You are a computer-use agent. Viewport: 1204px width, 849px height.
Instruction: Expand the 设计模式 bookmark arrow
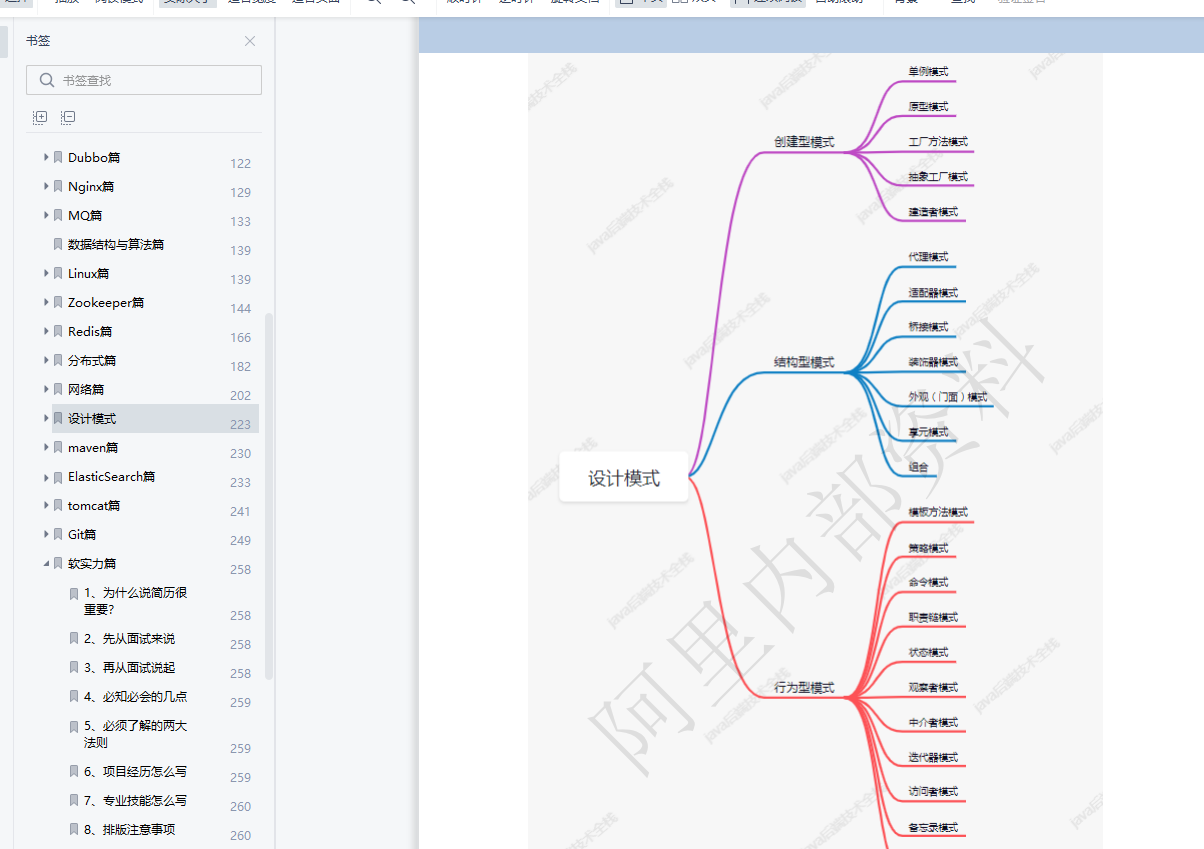(46, 418)
